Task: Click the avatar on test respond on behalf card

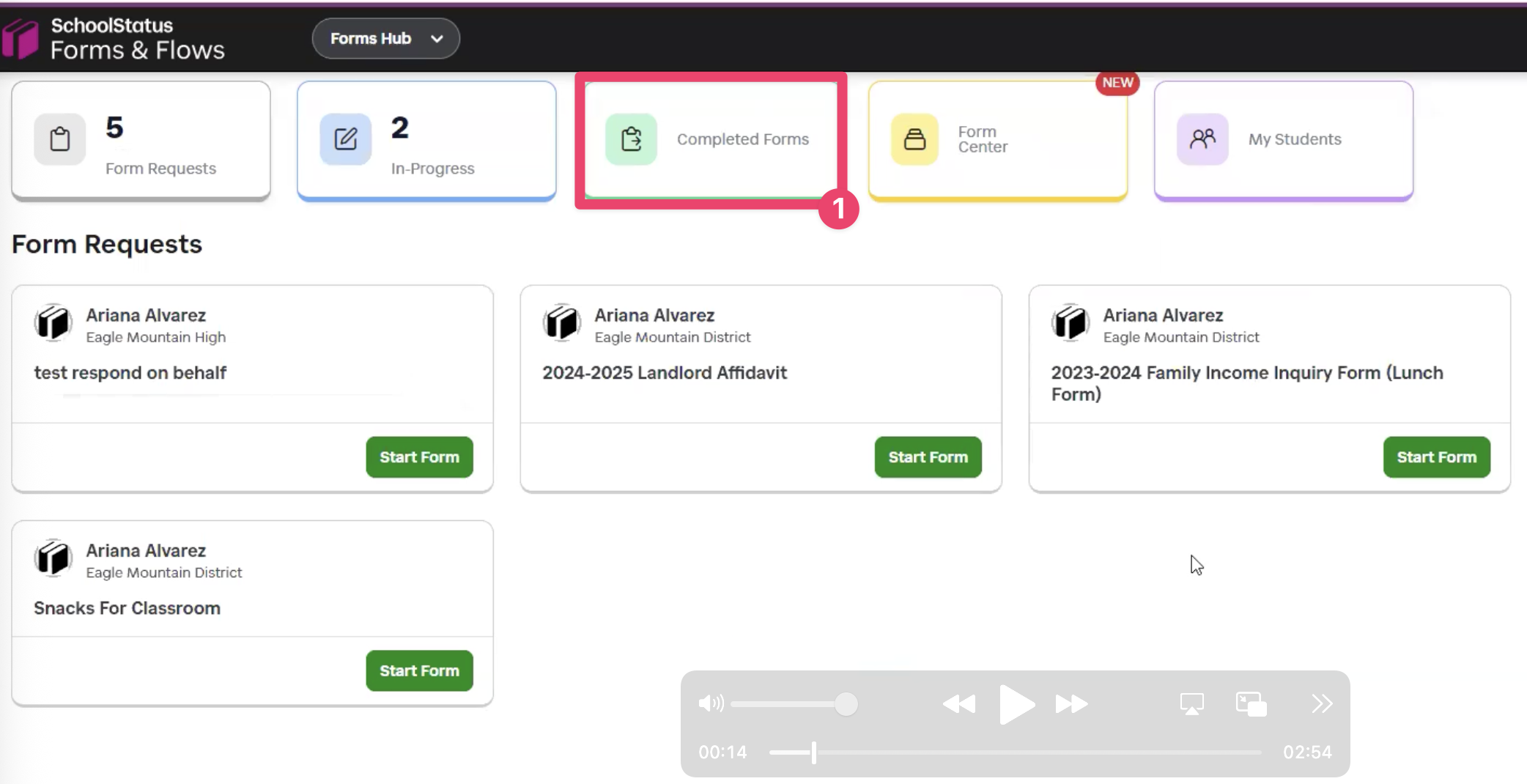Action: coord(53,323)
